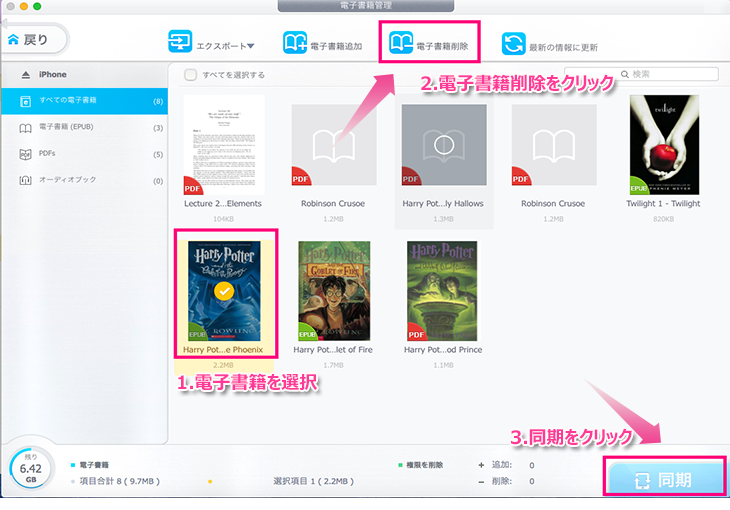The height and width of the screenshot is (510, 730).
Task: Click the 最新の情報に更新 refresh icon
Action: (514, 44)
